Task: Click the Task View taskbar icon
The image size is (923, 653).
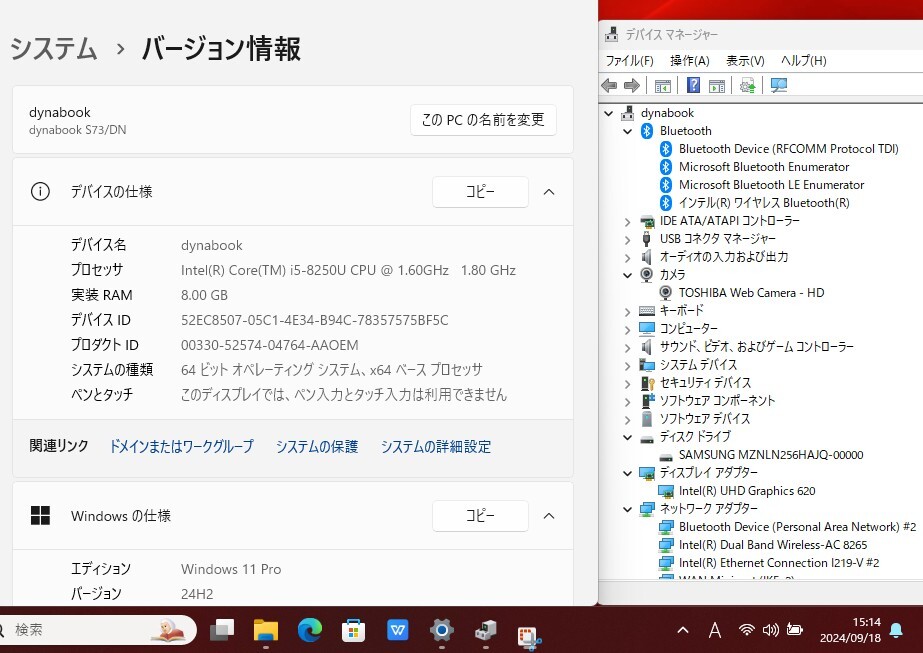Action: pyautogui.click(x=223, y=631)
